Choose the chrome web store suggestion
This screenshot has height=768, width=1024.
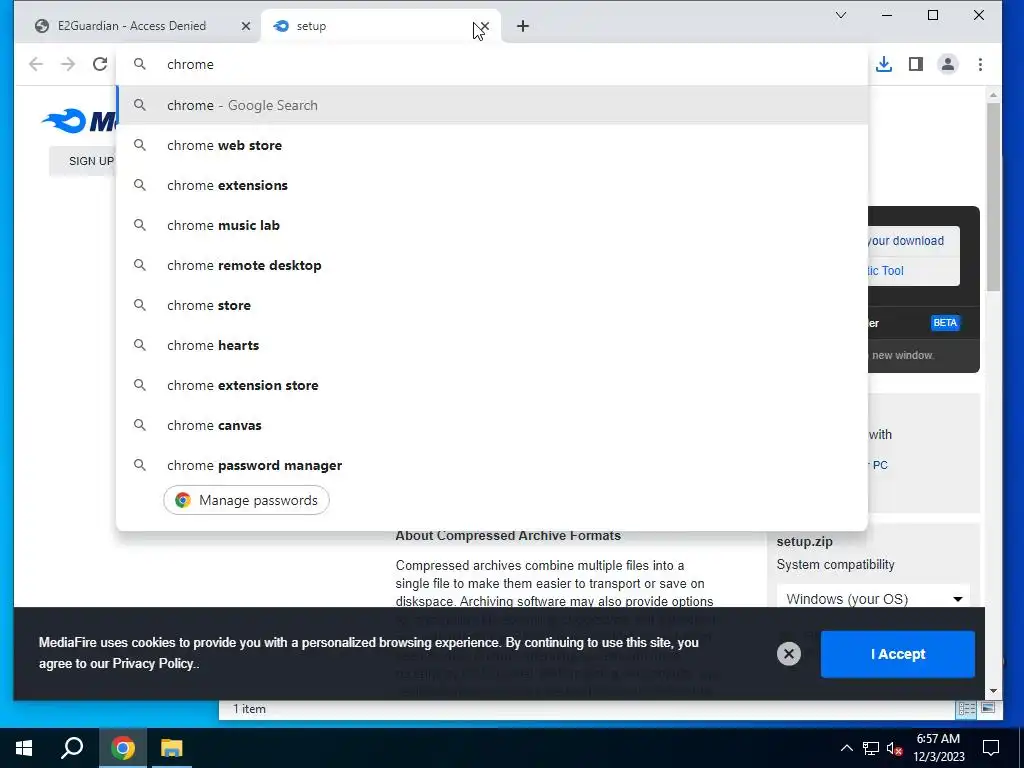tap(492, 145)
